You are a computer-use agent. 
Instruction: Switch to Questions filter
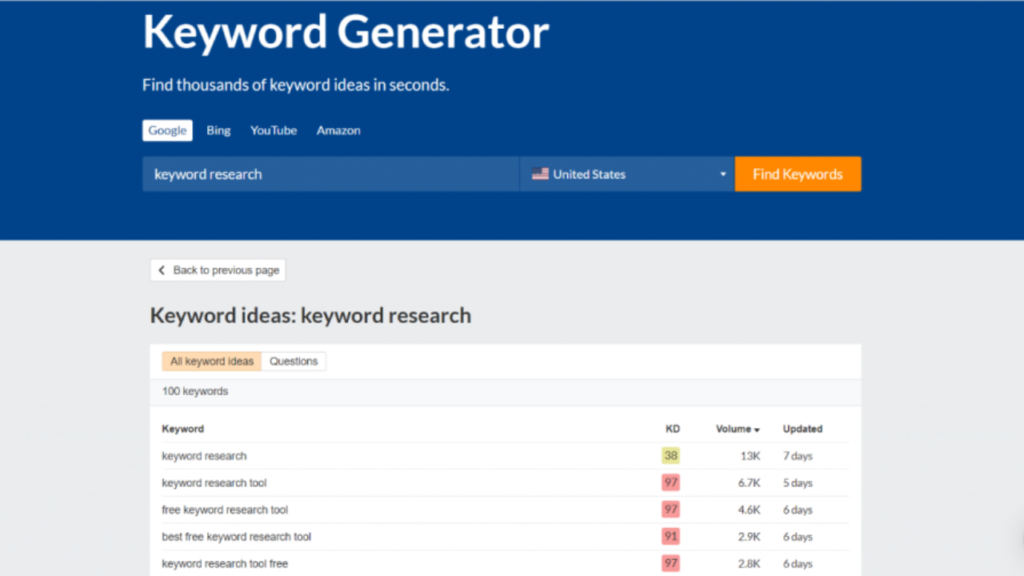[x=293, y=362]
